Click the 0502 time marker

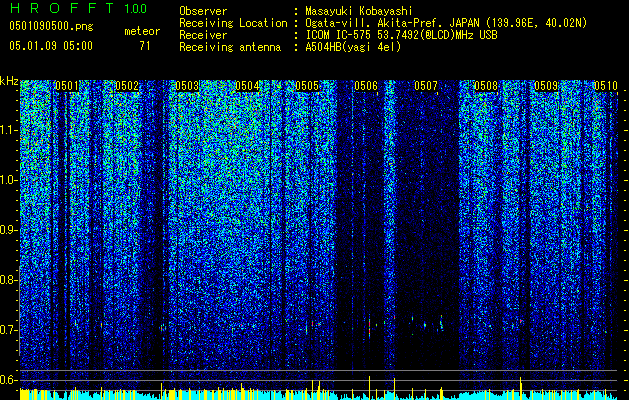click(127, 86)
